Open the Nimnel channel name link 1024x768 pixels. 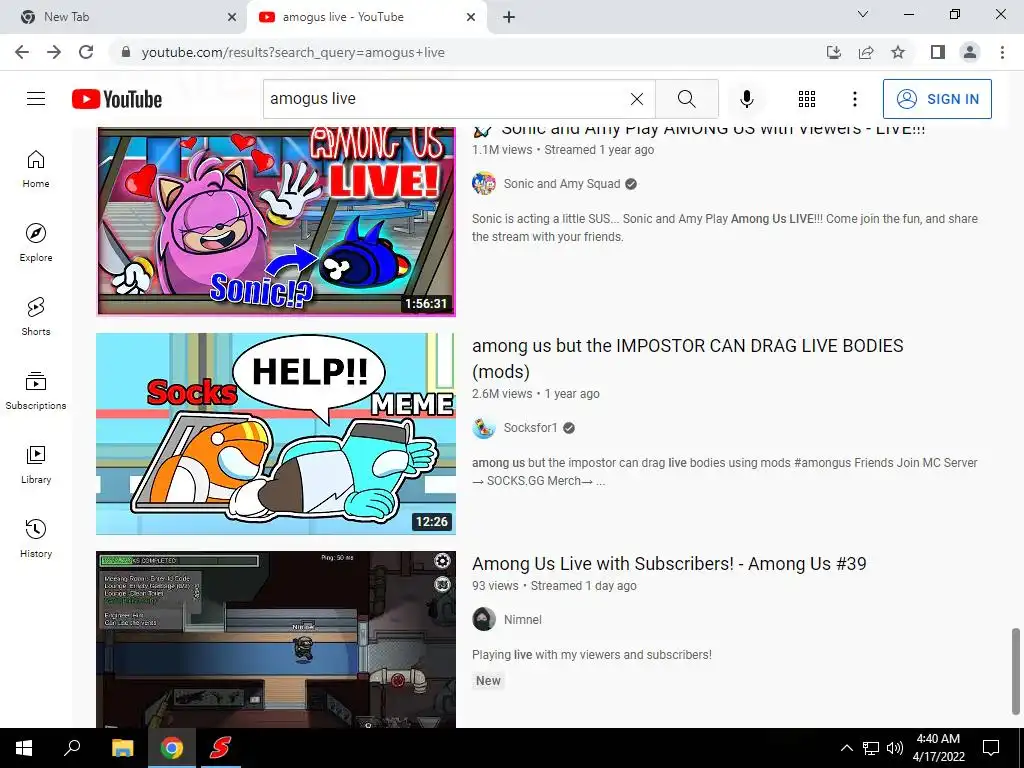[522, 619]
